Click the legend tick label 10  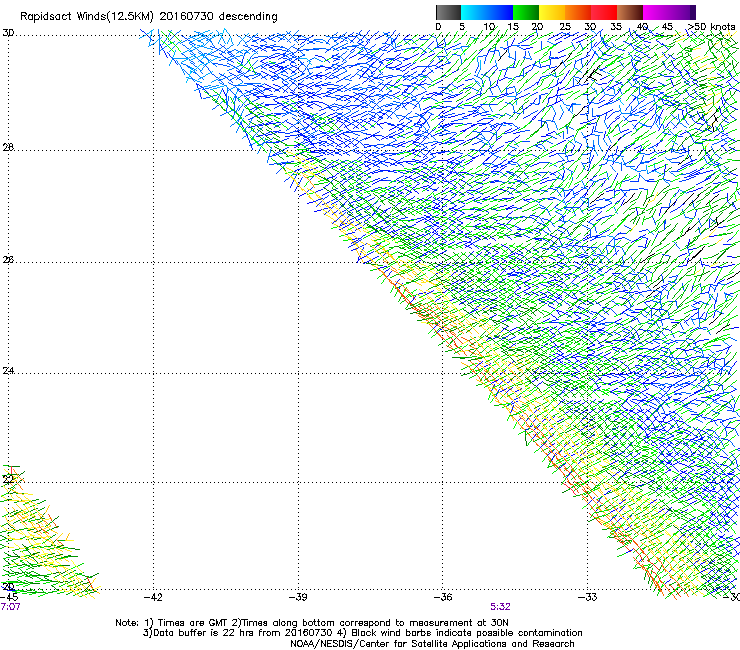tap(489, 27)
